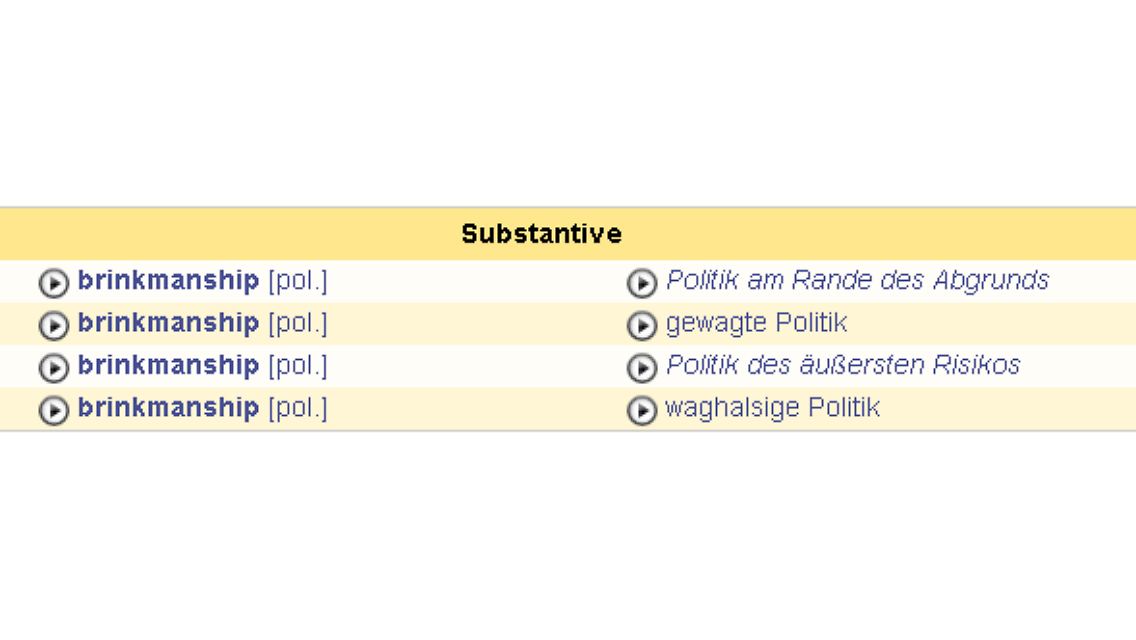Click [pol.] label in 'Politik am Rande' row
This screenshot has height=640, width=1136.
(x=298, y=280)
